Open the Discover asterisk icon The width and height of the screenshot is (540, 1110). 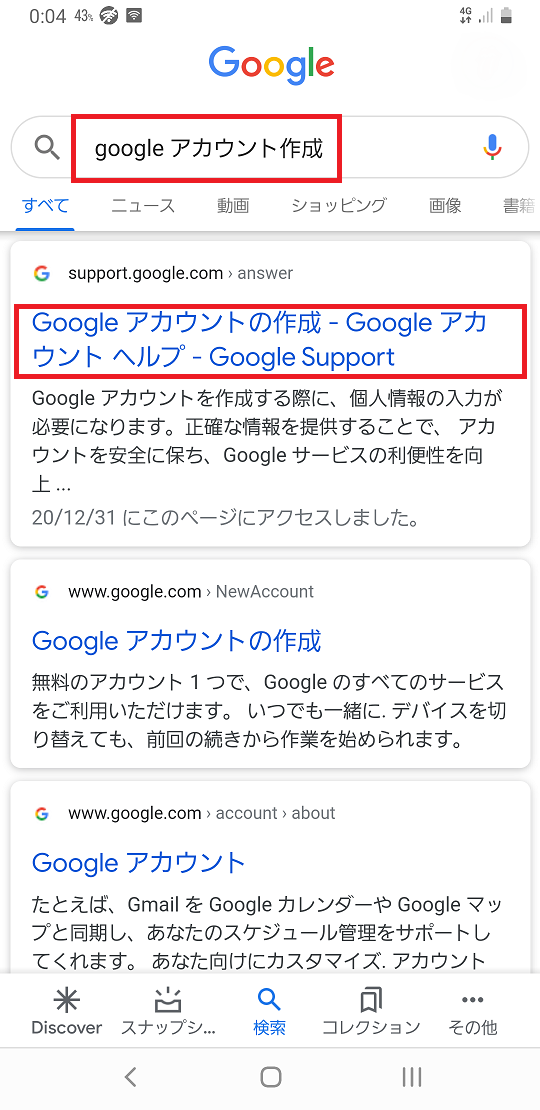[67, 1001]
